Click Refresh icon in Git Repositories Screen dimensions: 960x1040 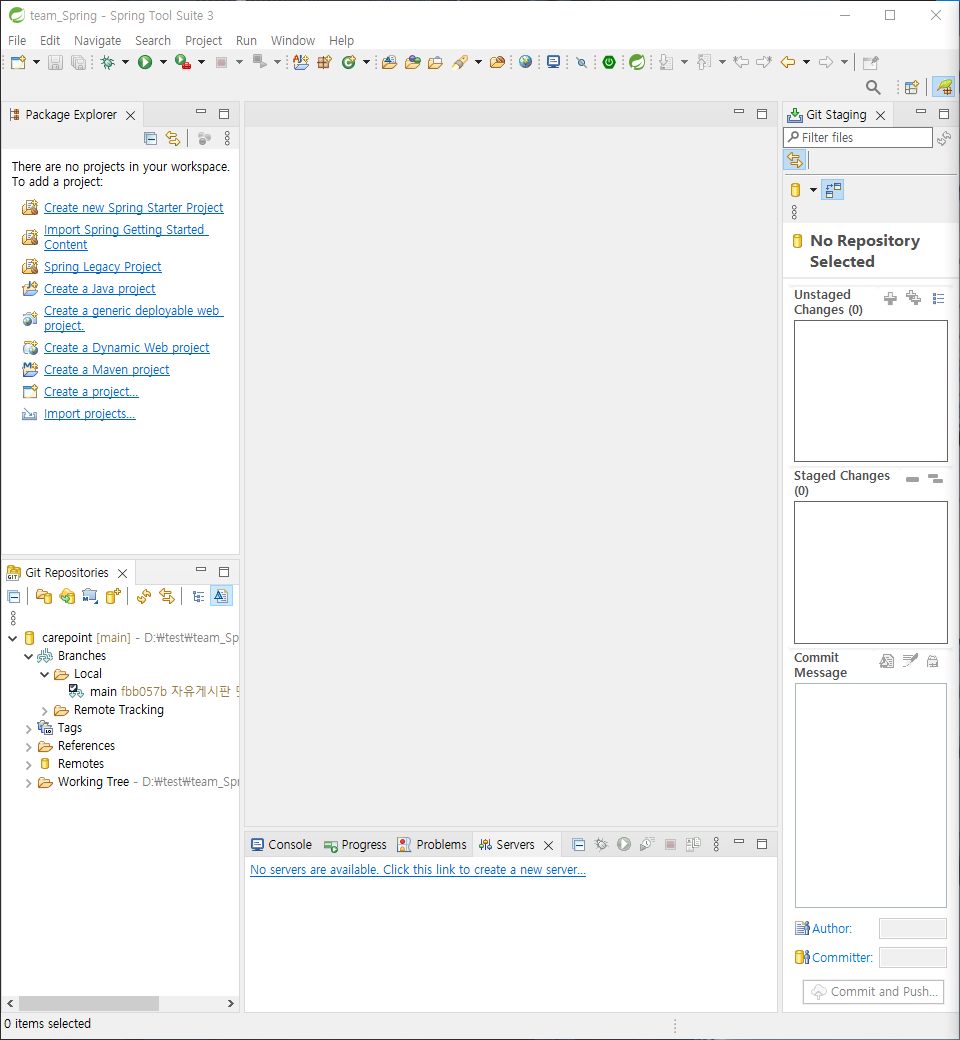[x=143, y=596]
